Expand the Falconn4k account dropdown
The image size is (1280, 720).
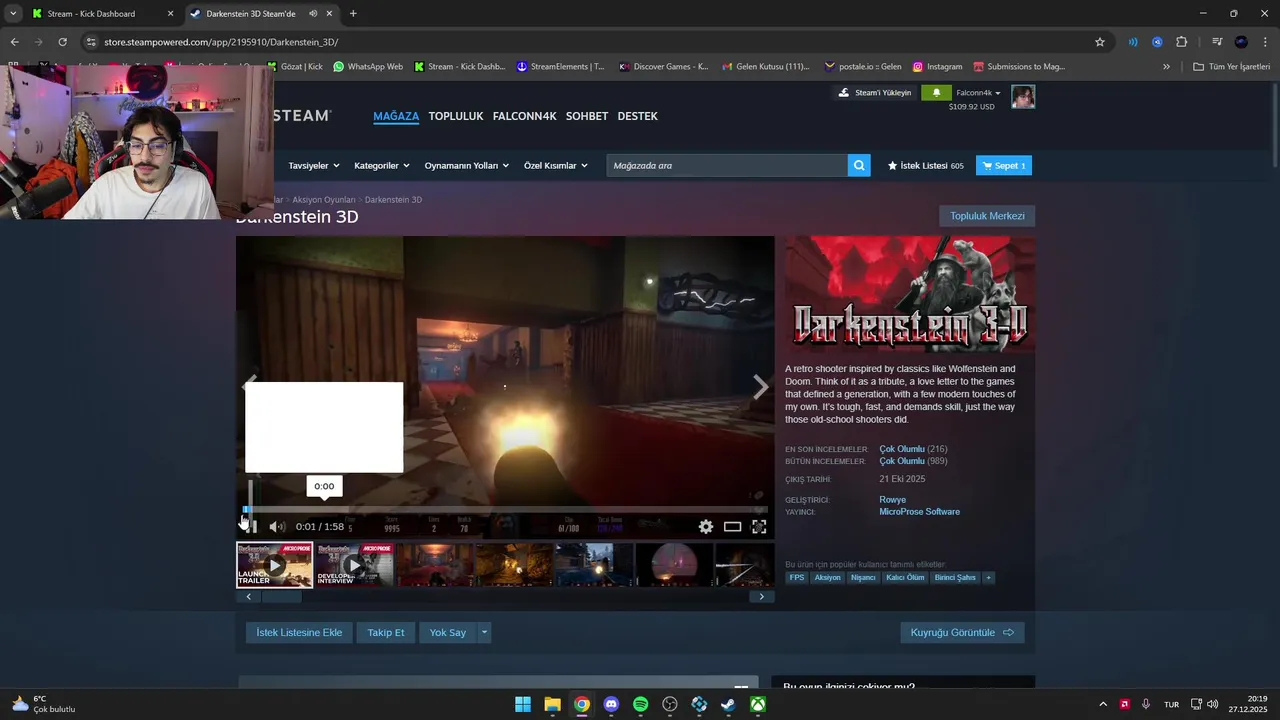(x=978, y=93)
